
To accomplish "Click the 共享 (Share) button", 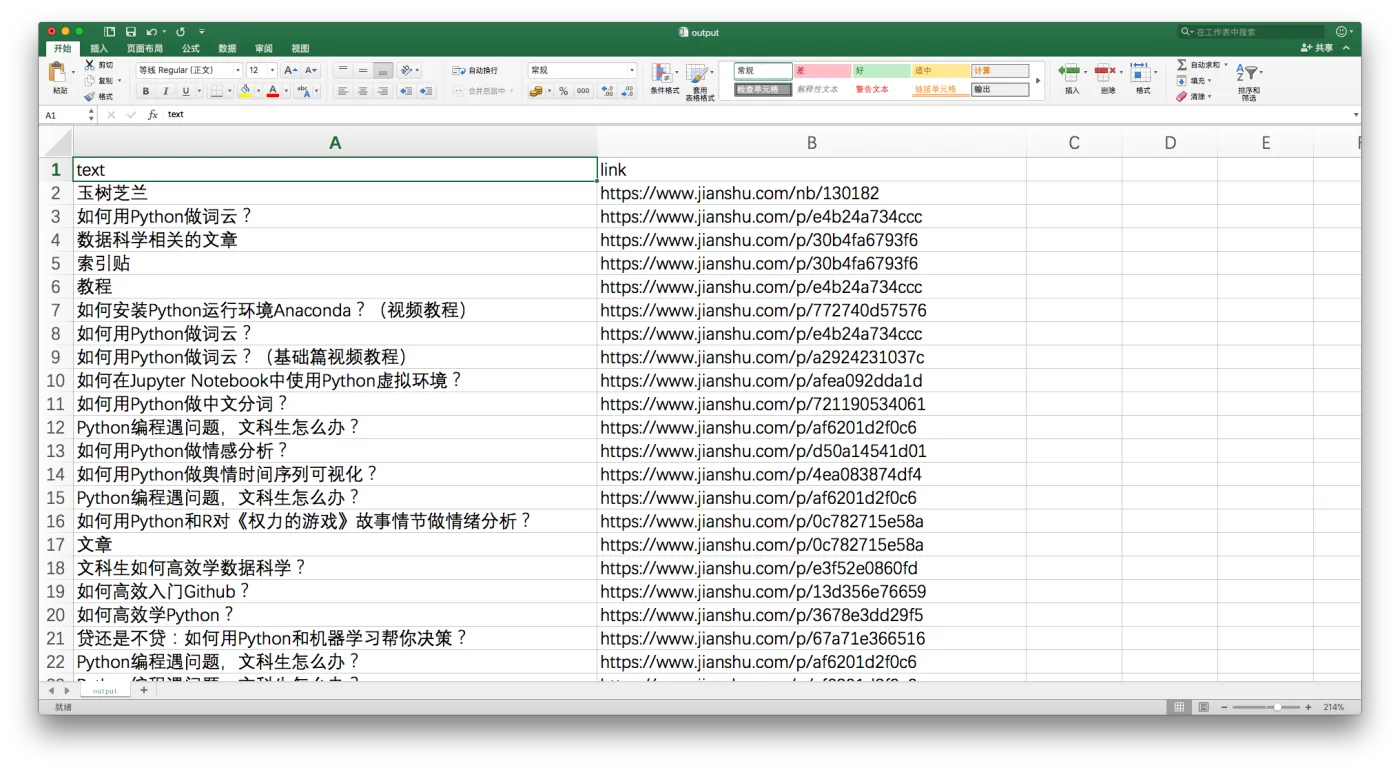I will tap(1317, 48).
